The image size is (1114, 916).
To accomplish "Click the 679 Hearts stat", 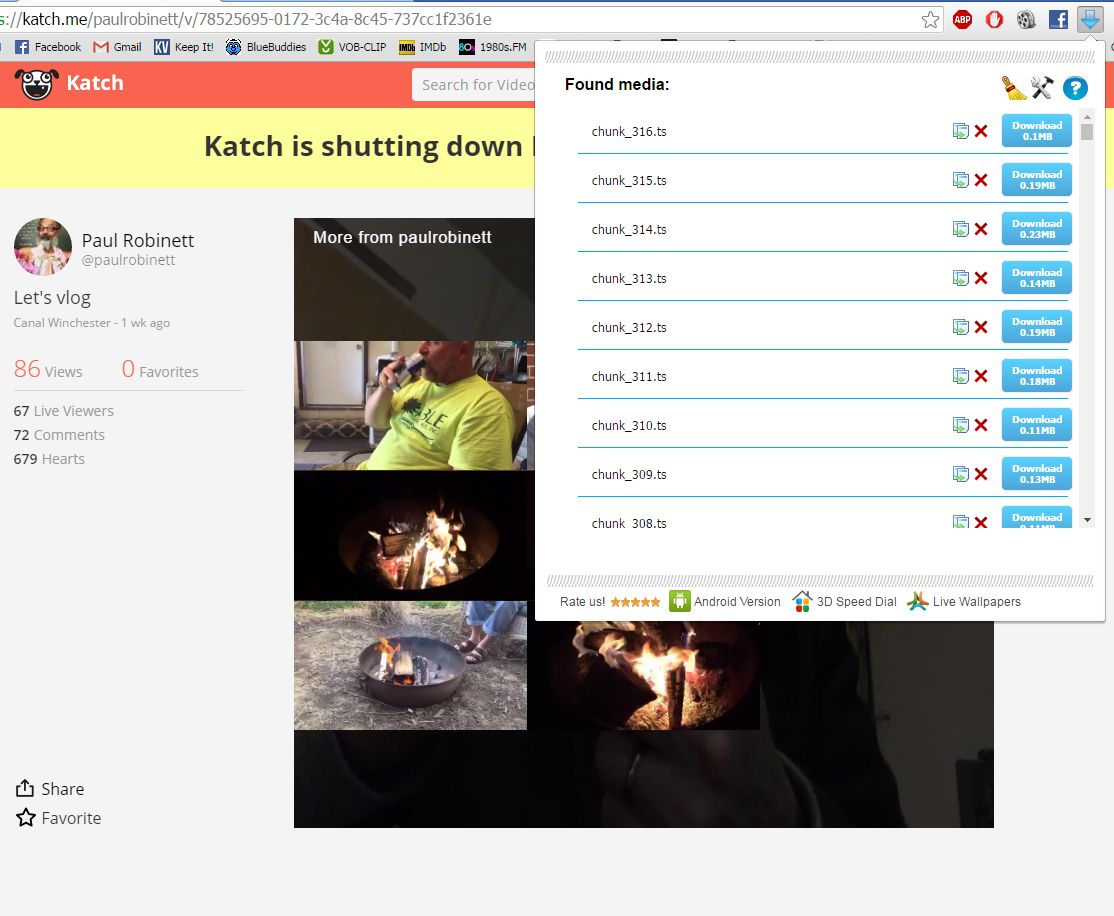I will pos(49,459).
